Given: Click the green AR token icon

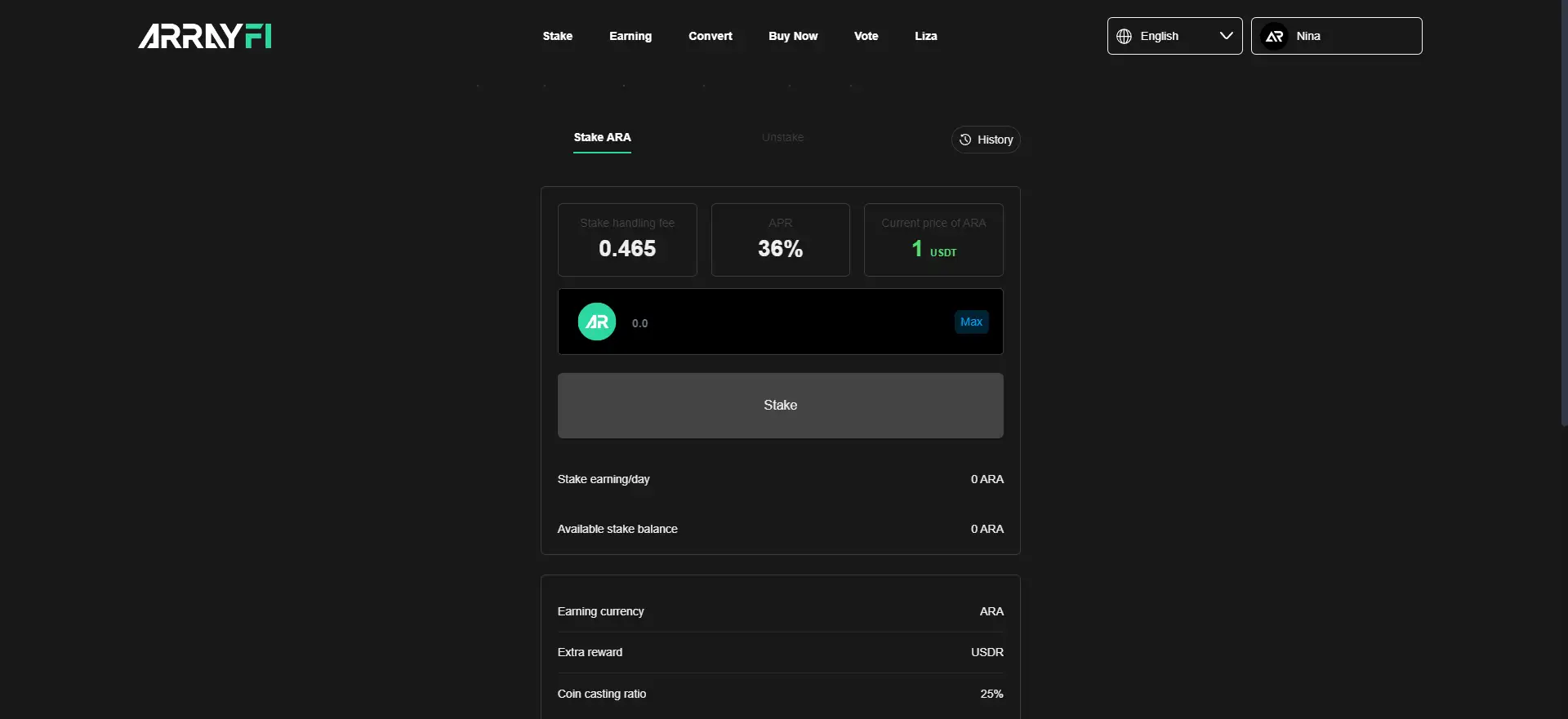Looking at the screenshot, I should click(x=597, y=322).
